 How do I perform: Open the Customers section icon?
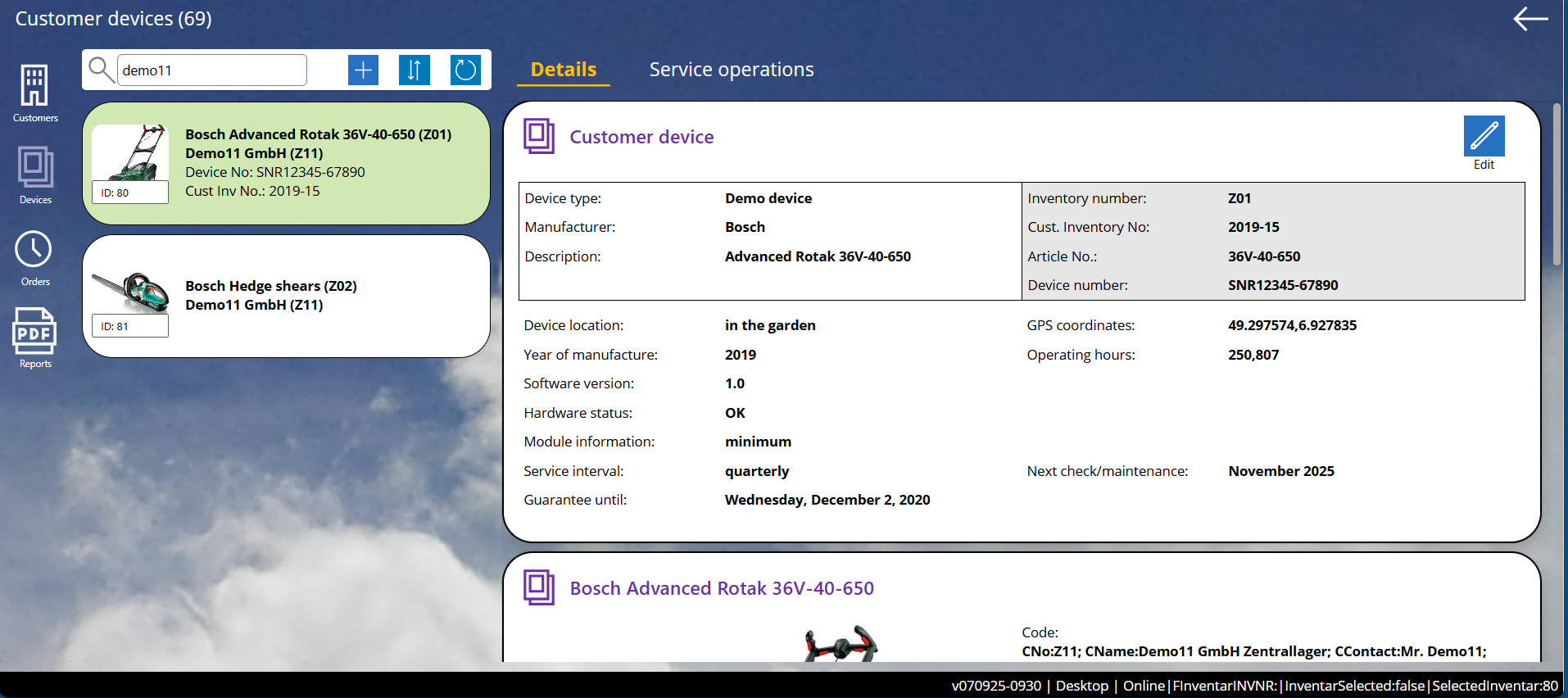(x=34, y=86)
